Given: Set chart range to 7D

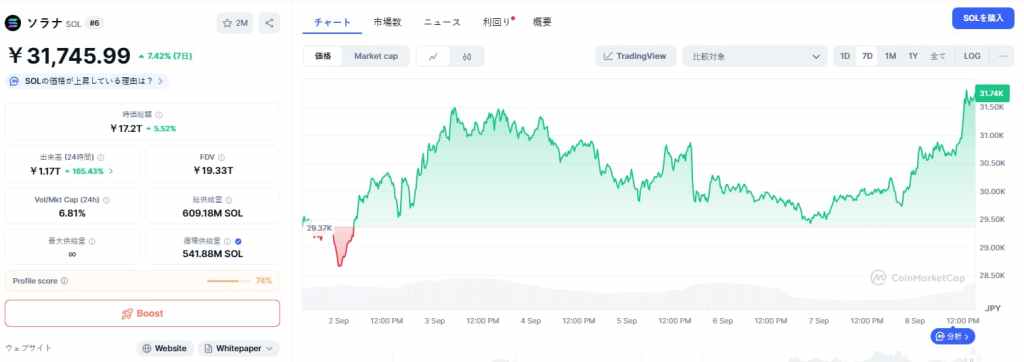Looking at the screenshot, I should coord(867,56).
